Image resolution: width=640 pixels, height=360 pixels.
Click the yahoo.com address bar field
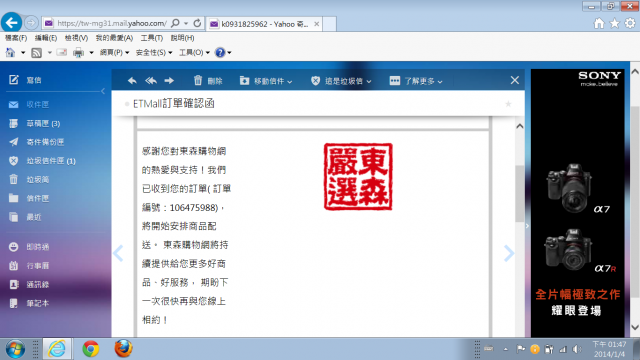111,23
